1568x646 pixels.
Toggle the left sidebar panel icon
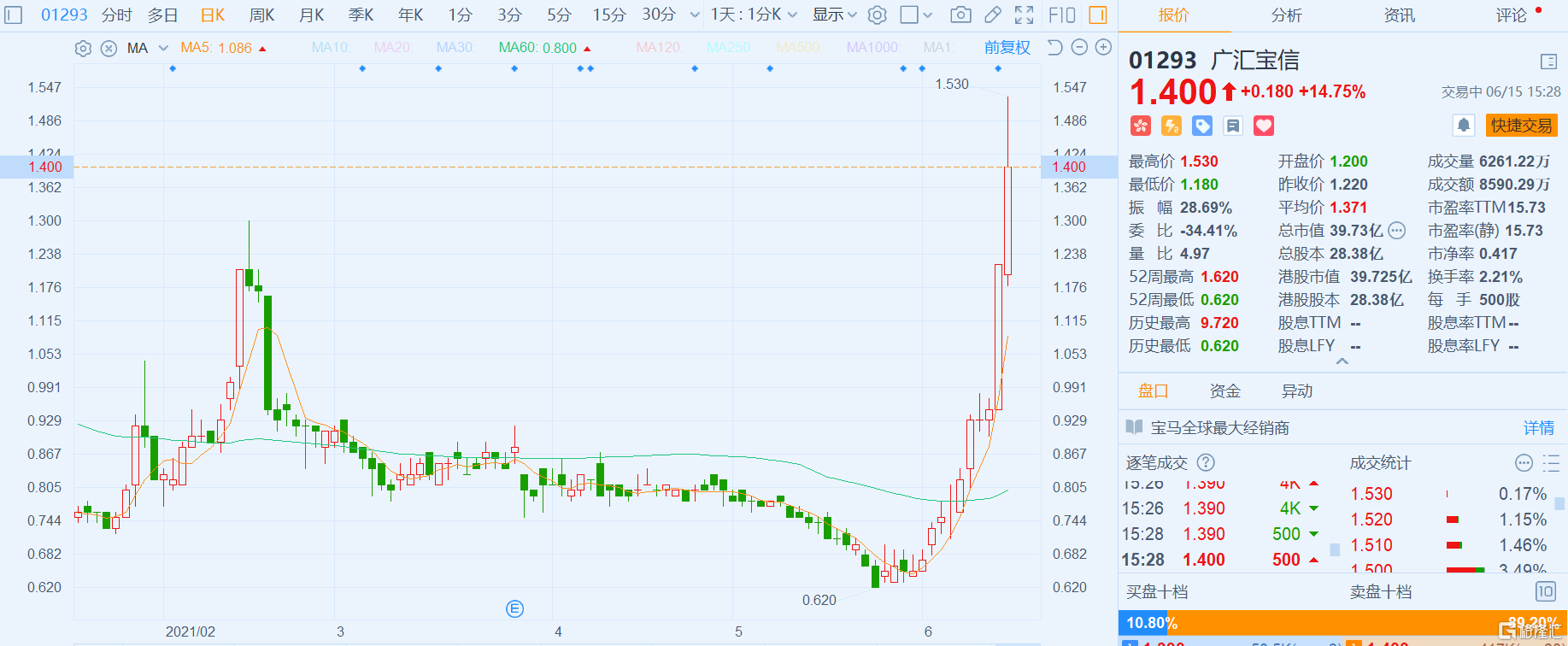click(14, 15)
